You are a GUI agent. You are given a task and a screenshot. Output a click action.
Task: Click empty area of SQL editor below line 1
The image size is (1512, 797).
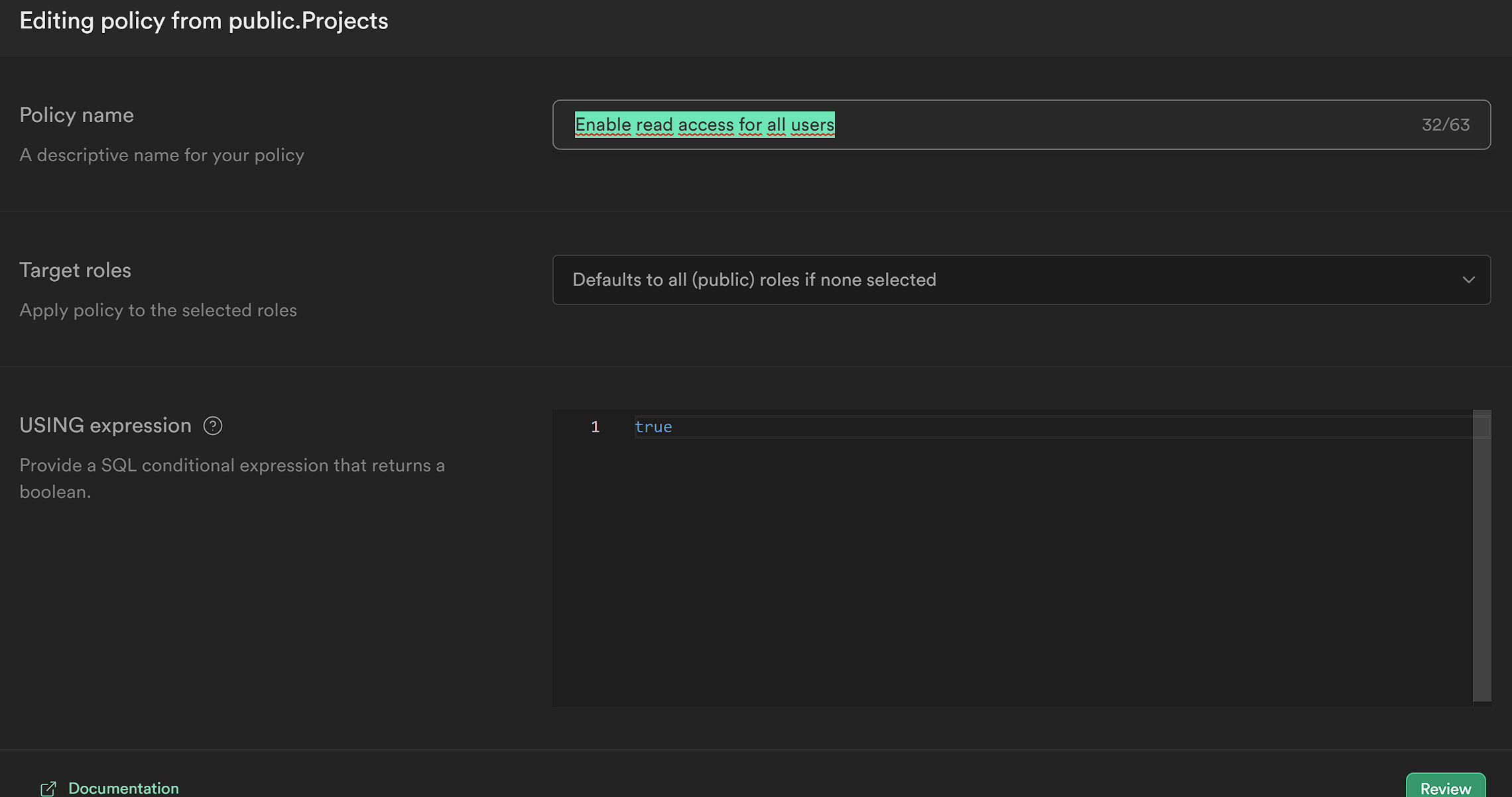(x=995, y=570)
